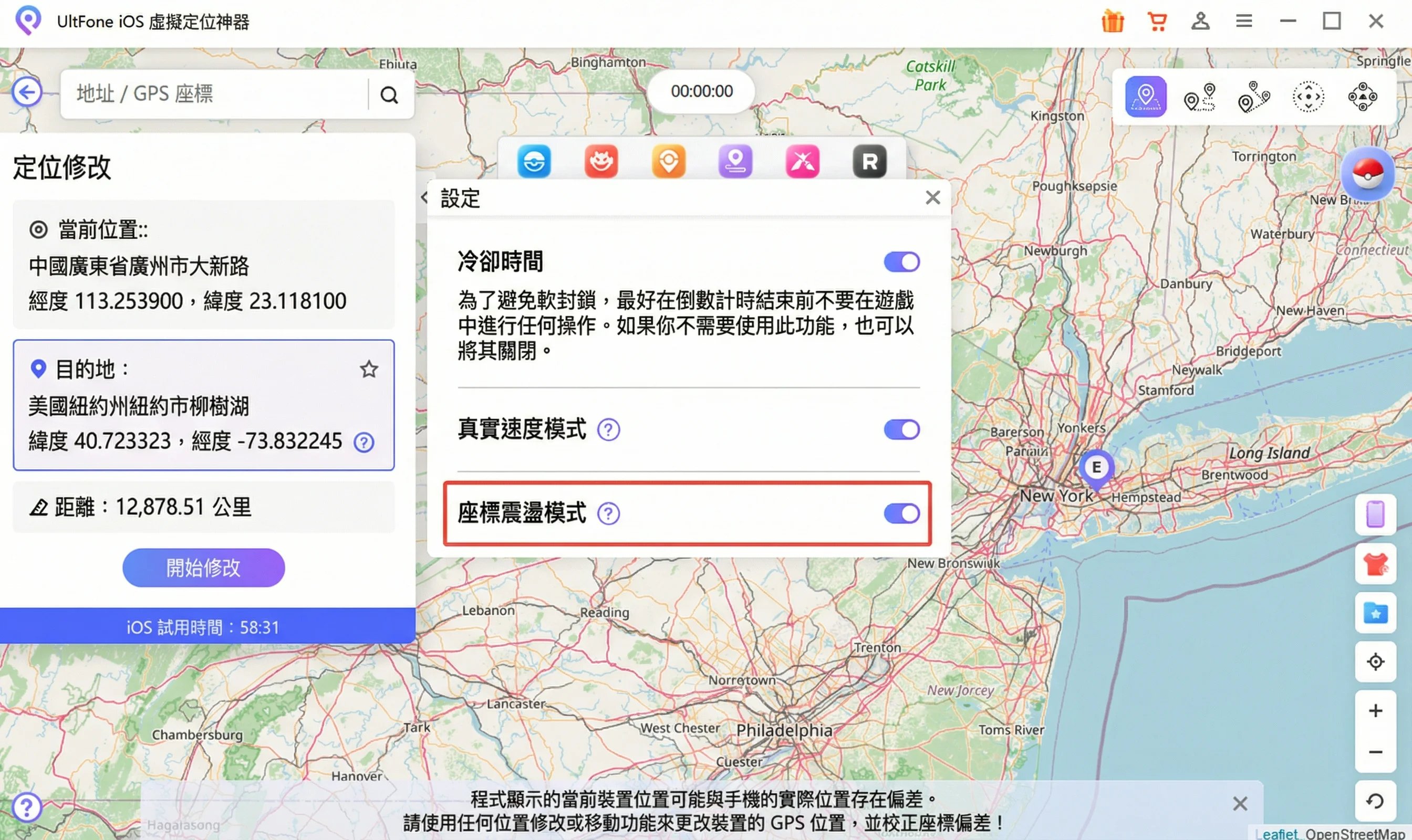Star the destination as favorite
This screenshot has height=840, width=1412.
click(369, 369)
